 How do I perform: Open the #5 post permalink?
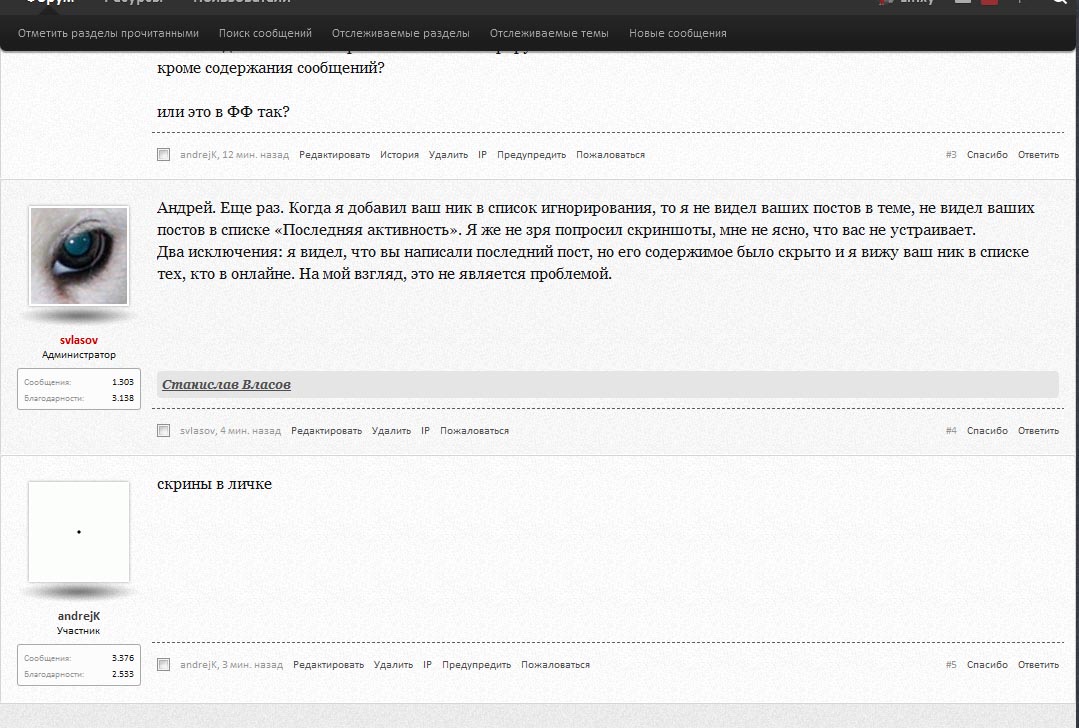coord(951,665)
